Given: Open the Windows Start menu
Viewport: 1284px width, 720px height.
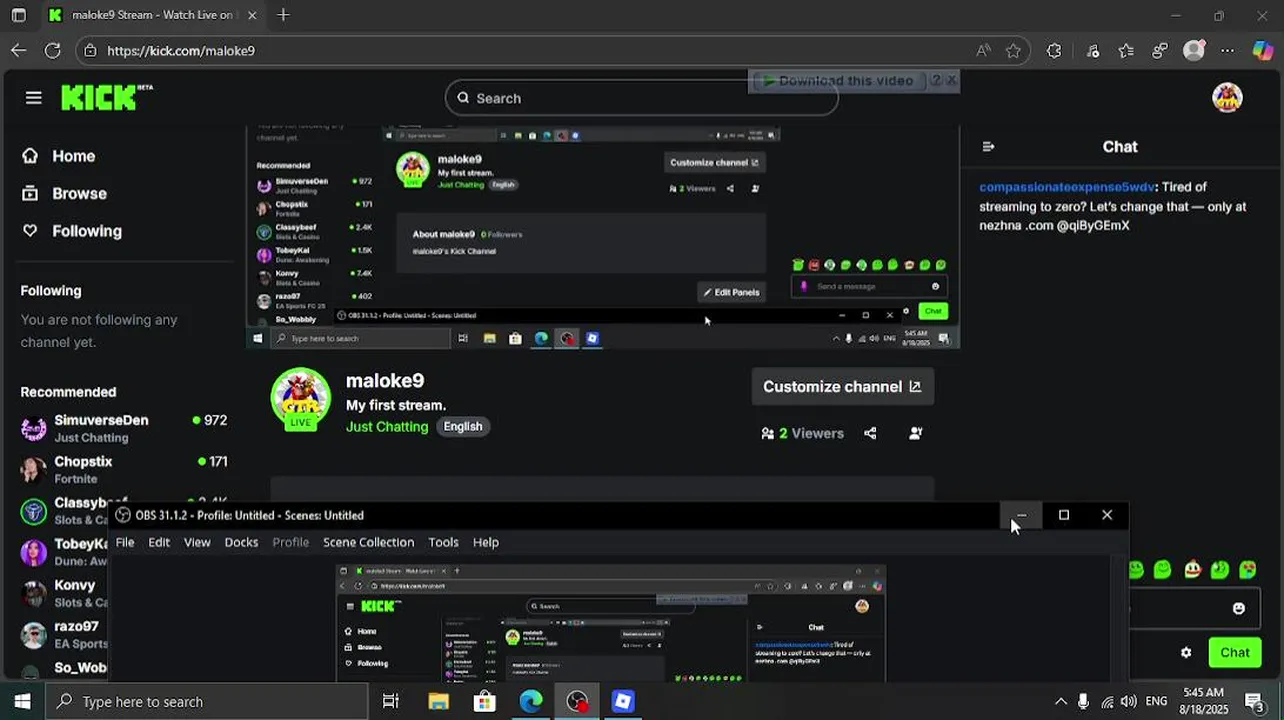Looking at the screenshot, I should tap(22, 701).
